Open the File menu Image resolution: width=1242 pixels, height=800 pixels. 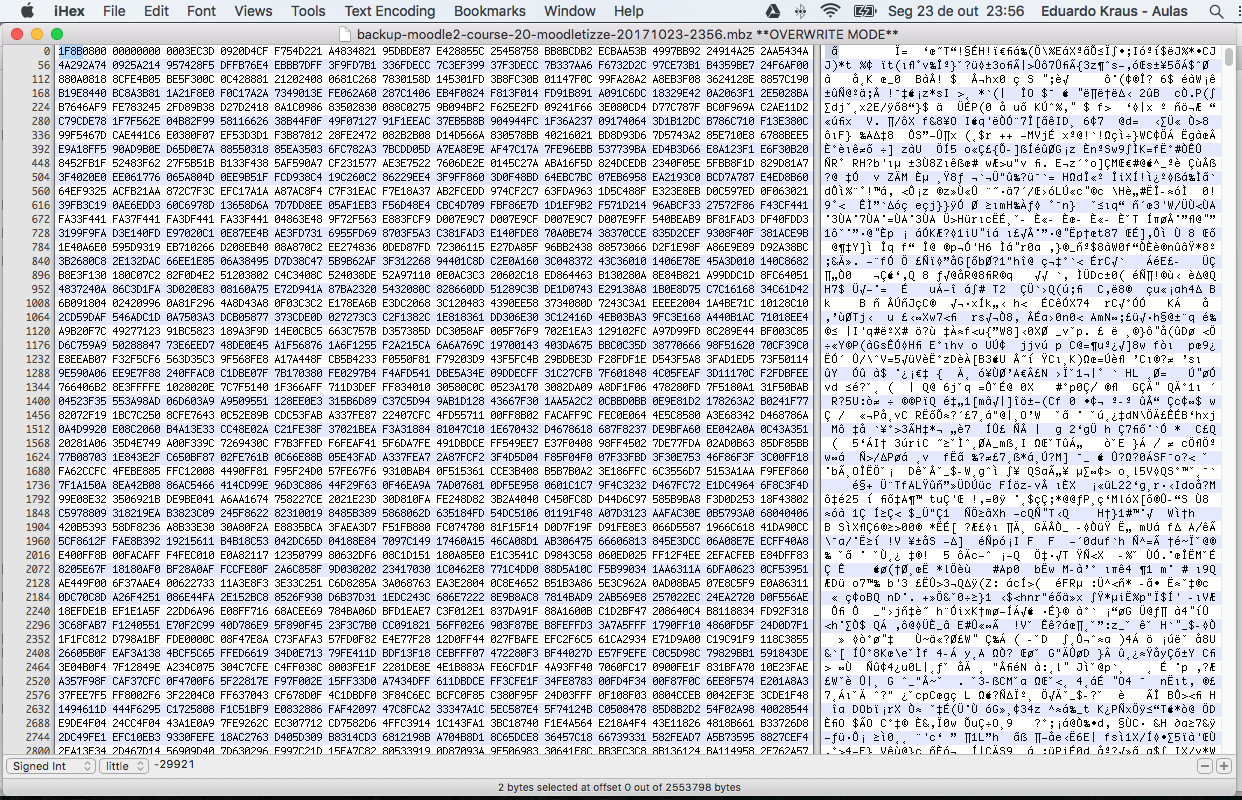coord(114,11)
